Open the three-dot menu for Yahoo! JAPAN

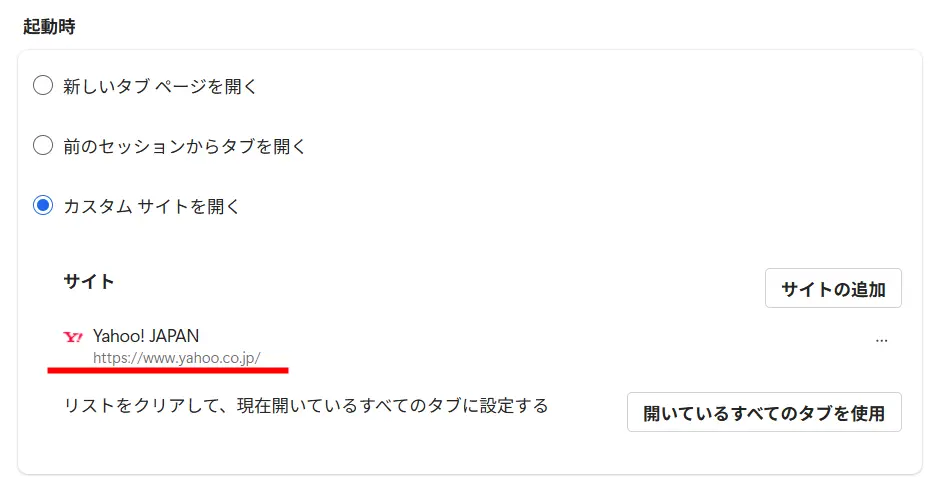coord(881,340)
